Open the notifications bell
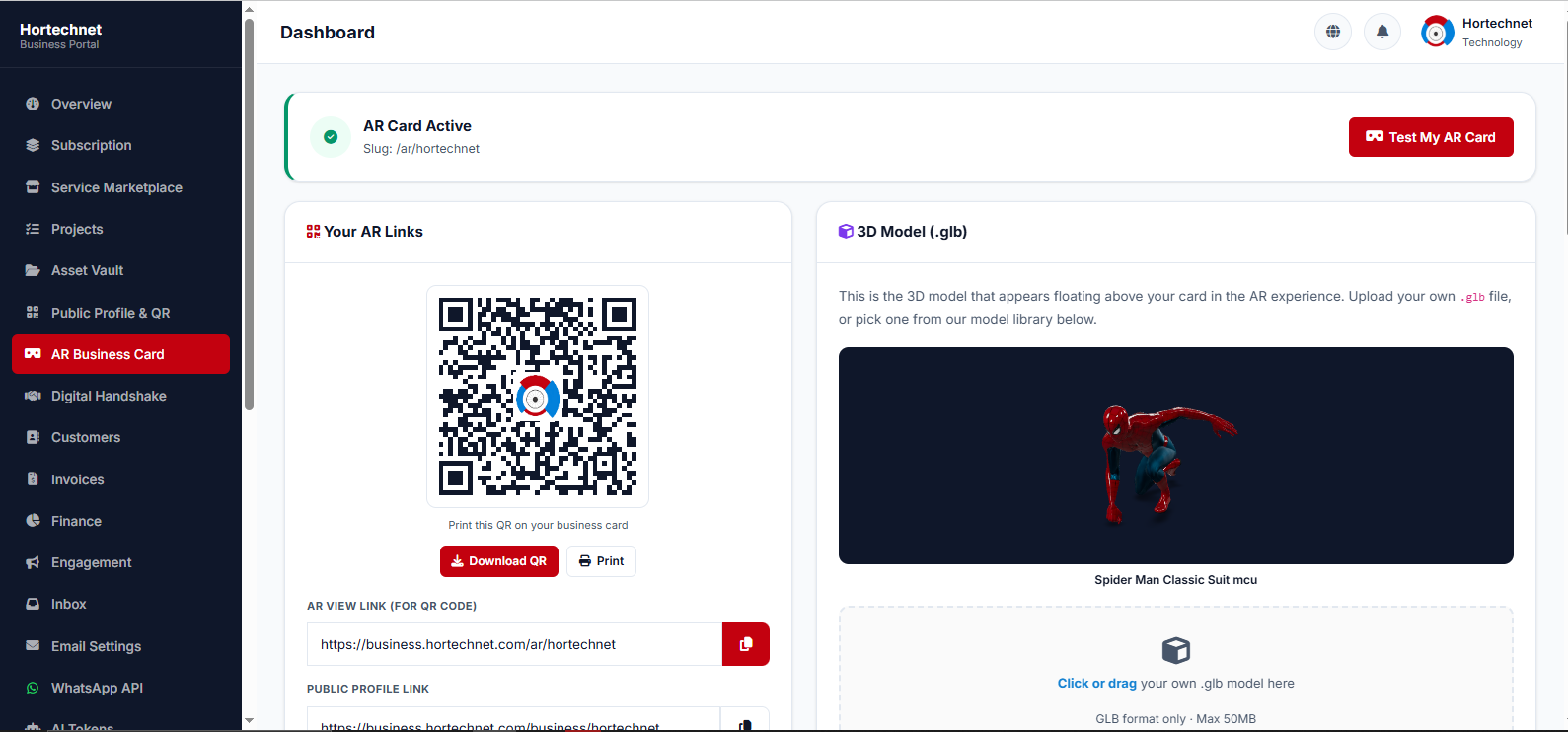 pos(1382,32)
